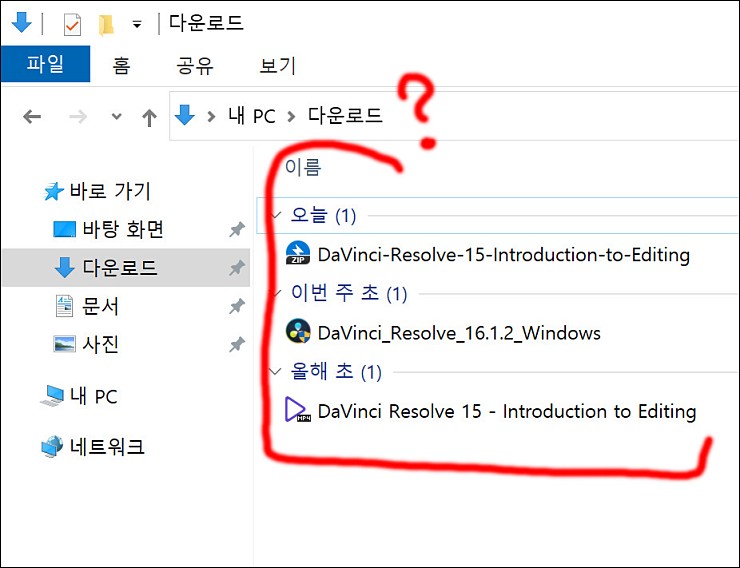
Task: Expand the chevron before 내 PC in address bar
Action: pyautogui.click(x=211, y=116)
